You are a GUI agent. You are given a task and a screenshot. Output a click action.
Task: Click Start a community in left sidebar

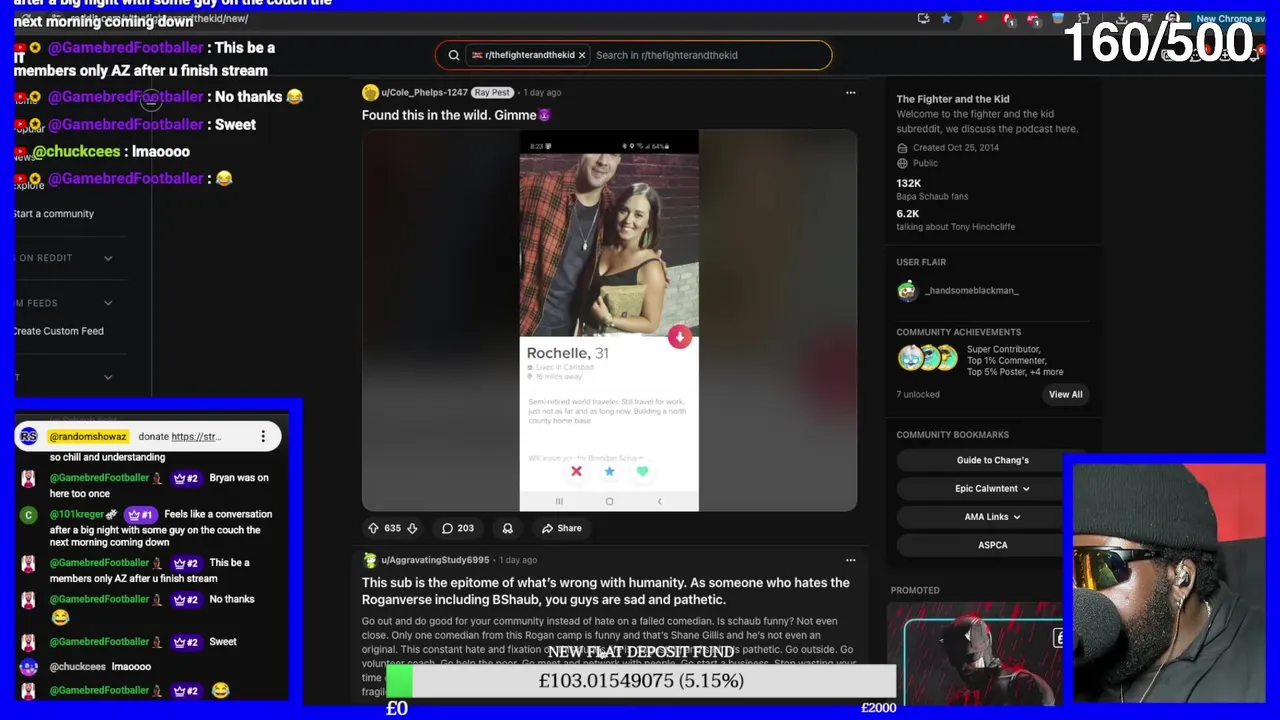pyautogui.click(x=54, y=214)
